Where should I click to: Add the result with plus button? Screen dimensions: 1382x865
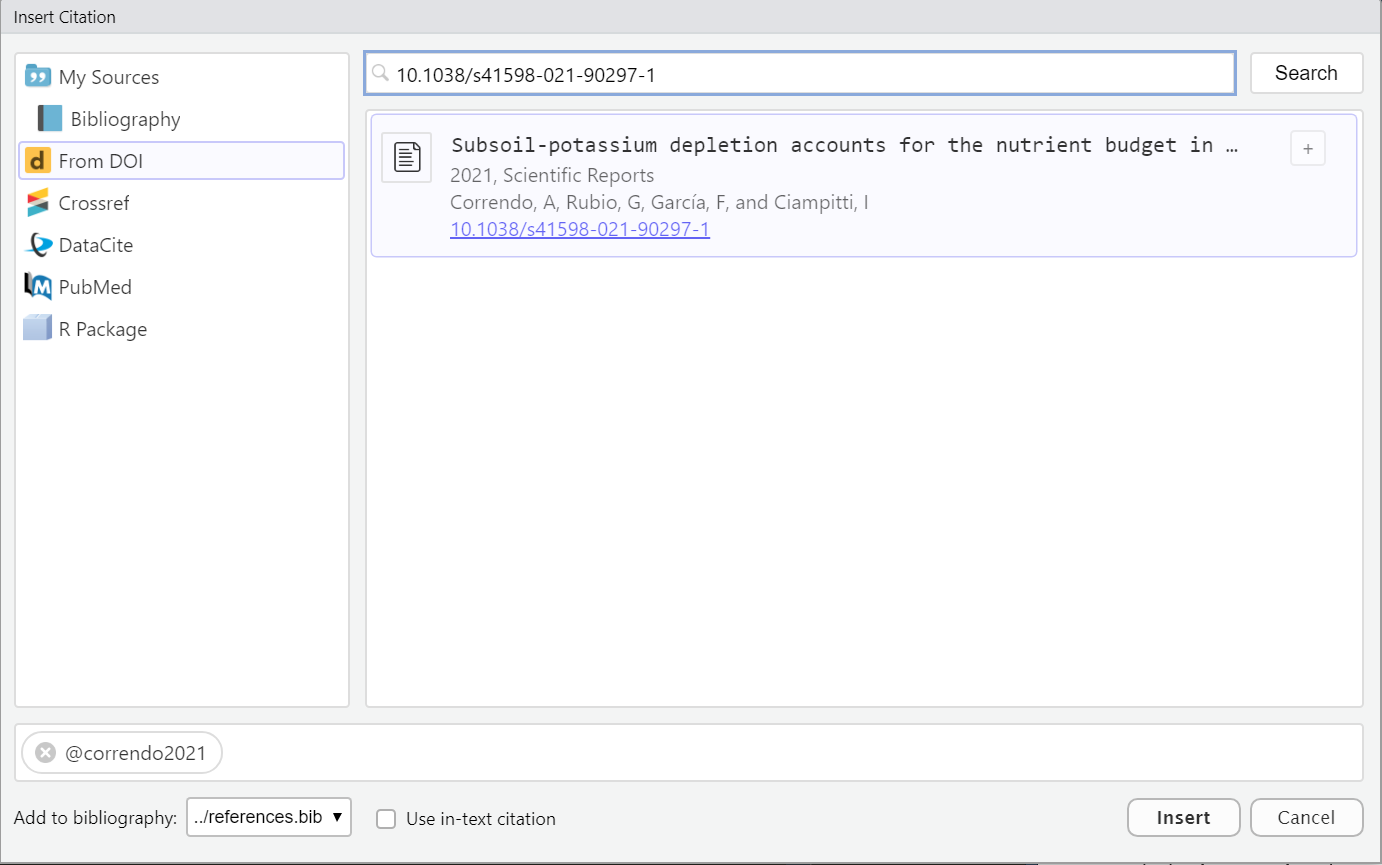tap(1307, 149)
